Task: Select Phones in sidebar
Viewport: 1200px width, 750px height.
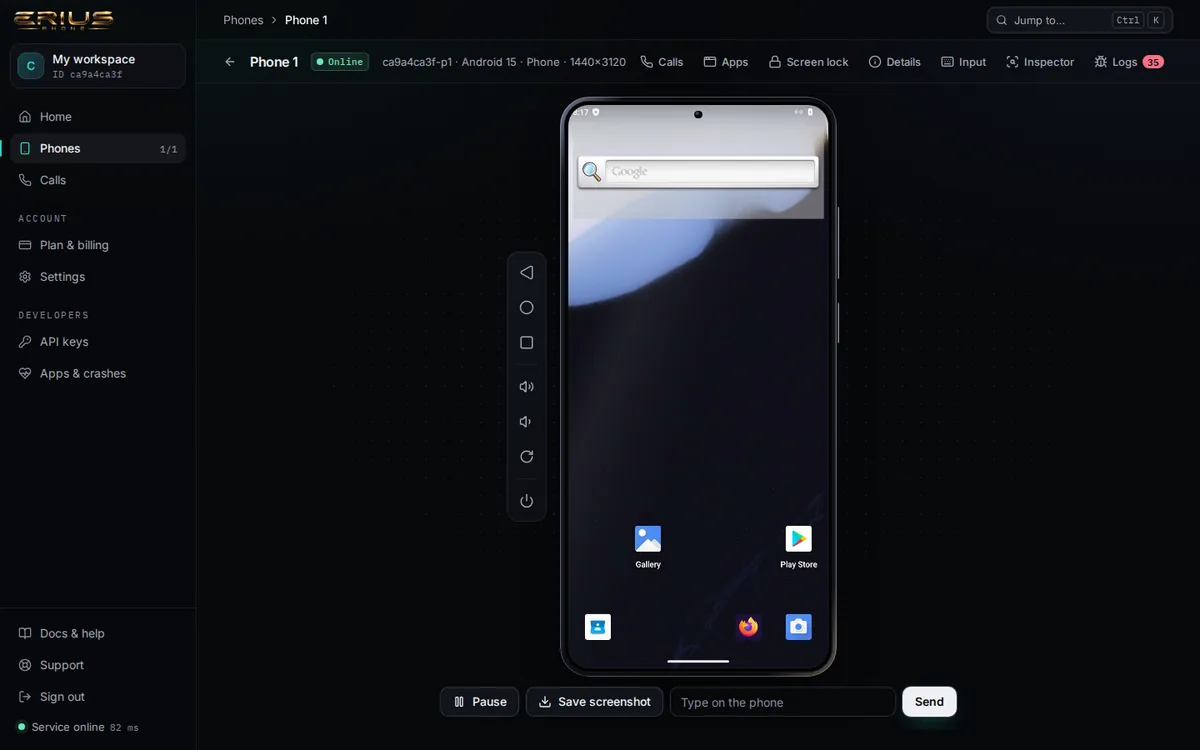Action: (98, 149)
